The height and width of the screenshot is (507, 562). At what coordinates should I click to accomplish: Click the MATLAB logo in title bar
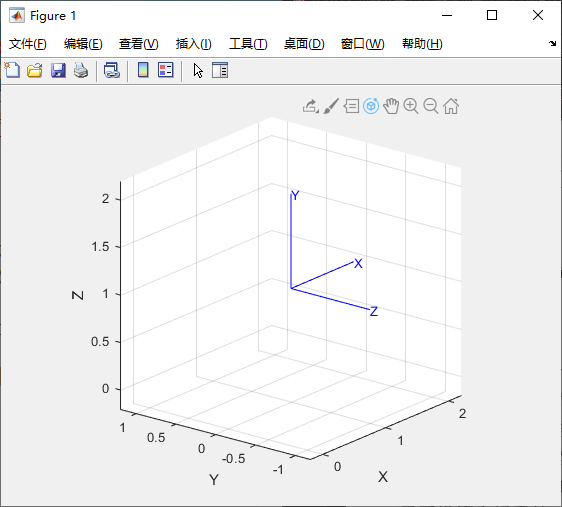[x=17, y=15]
